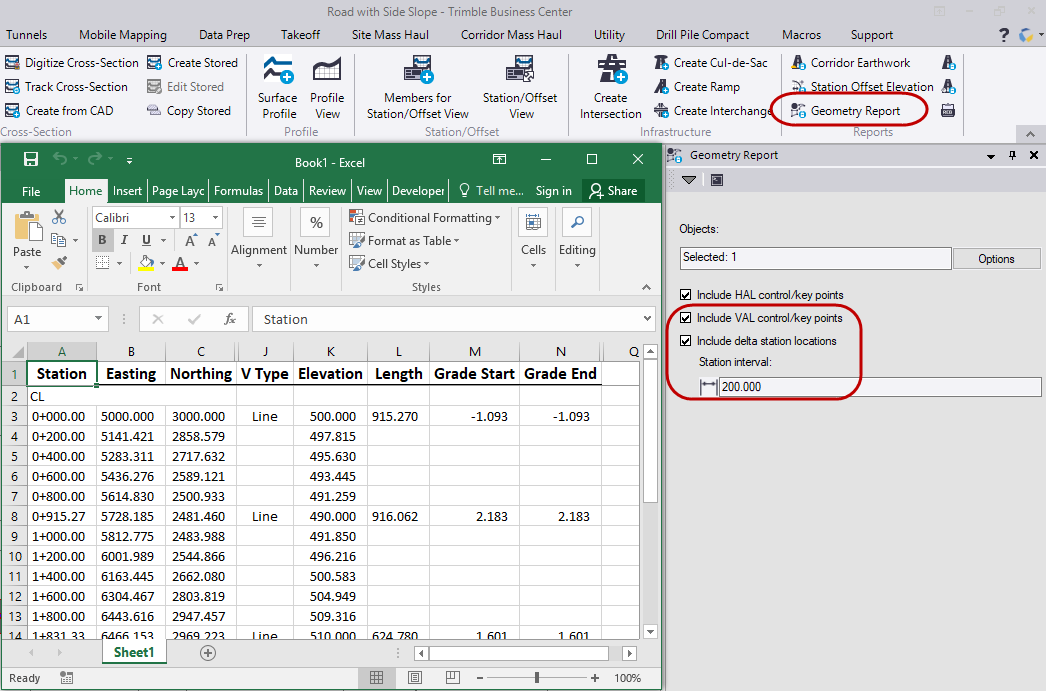The width and height of the screenshot is (1046, 691).
Task: Click the Share button in Excel
Action: pos(613,191)
